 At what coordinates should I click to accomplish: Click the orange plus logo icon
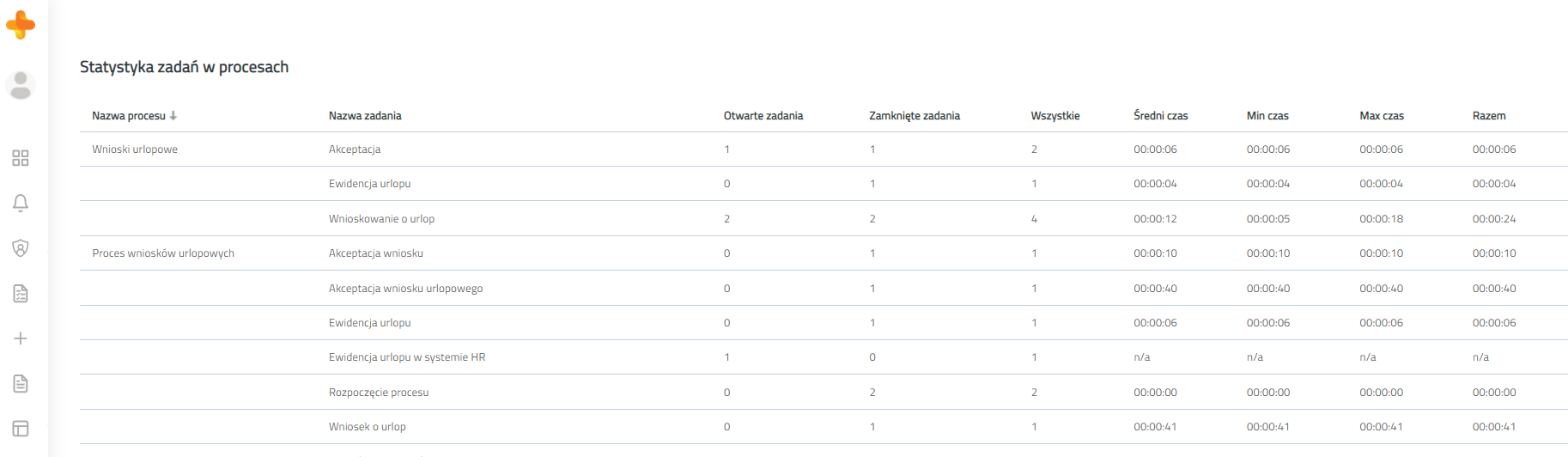(21, 25)
